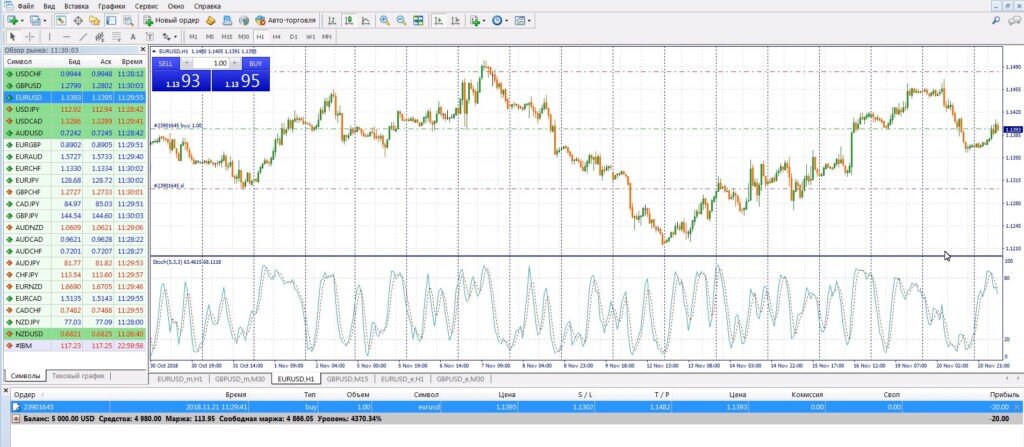Toggle the M15 timeframe button
The height and width of the screenshot is (447, 1024).
[x=226, y=36]
